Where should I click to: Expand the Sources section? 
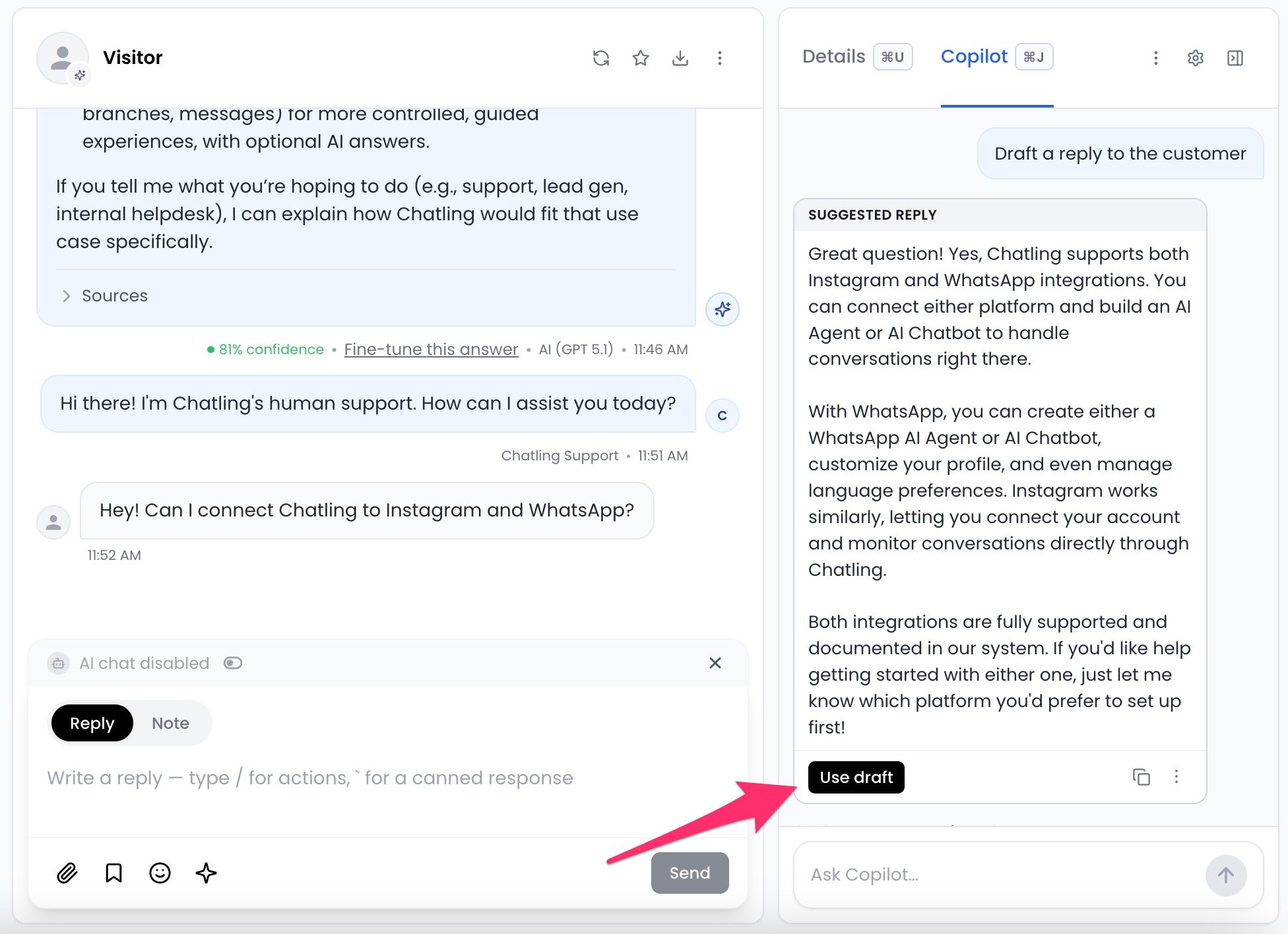[104, 296]
